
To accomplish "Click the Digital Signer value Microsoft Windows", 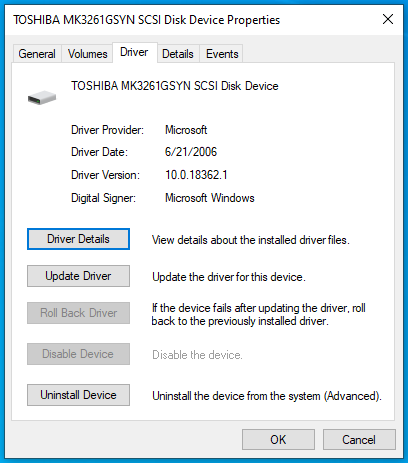I will coord(210,198).
